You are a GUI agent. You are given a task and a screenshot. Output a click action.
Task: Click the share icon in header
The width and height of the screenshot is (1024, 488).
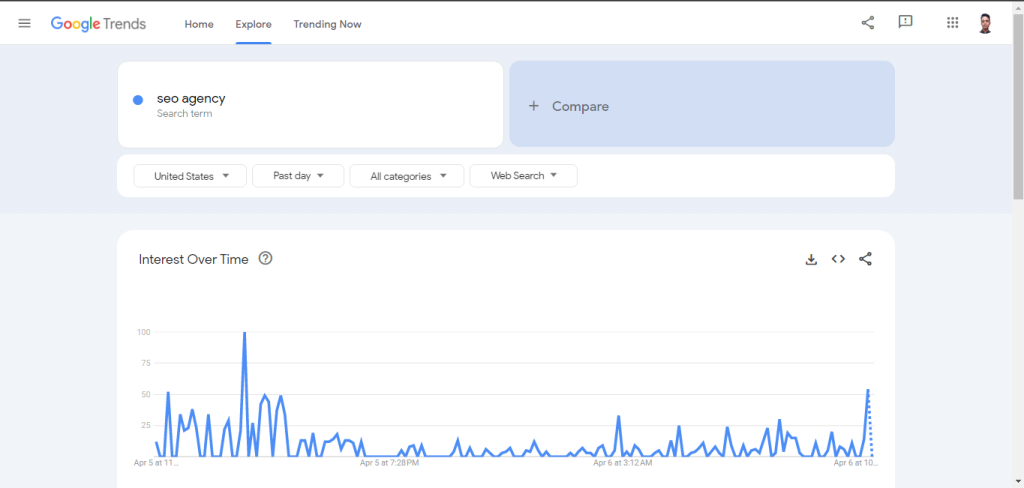pyautogui.click(x=867, y=23)
